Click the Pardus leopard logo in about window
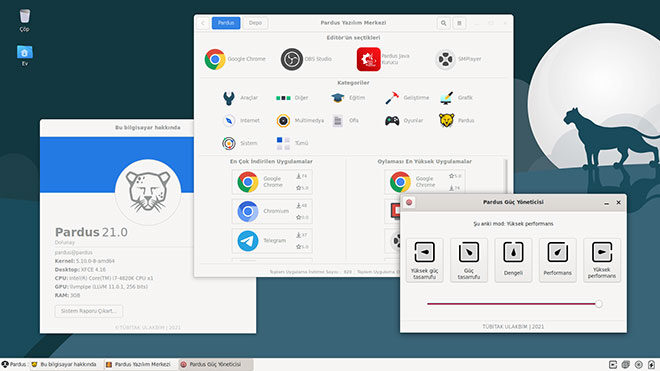Image resolution: width=660 pixels, height=371 pixels. [x=148, y=192]
